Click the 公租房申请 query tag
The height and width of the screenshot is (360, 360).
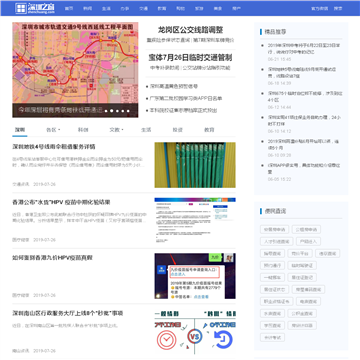coord(306,229)
